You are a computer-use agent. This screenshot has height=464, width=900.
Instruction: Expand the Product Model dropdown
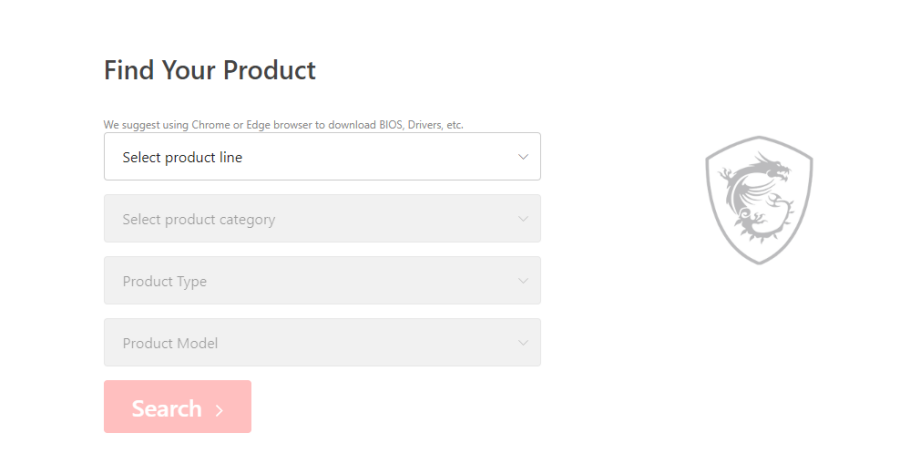click(x=322, y=343)
